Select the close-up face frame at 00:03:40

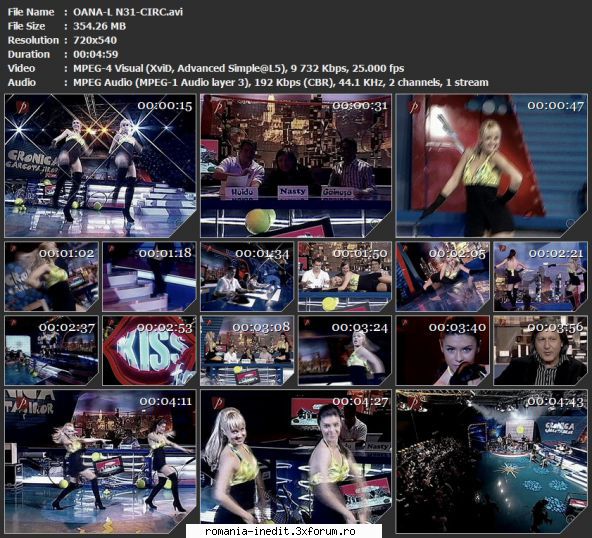point(442,350)
